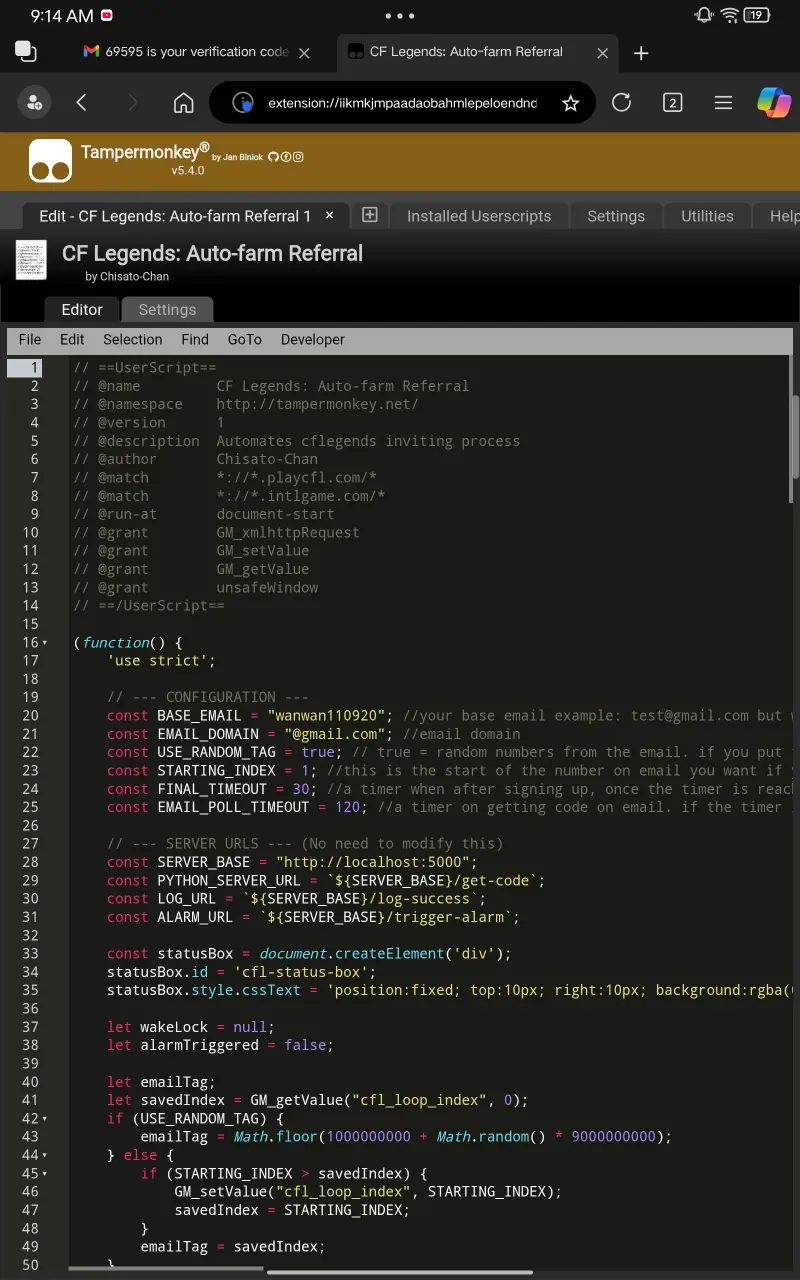Open the Edit menu in the editor
The image size is (800, 1280).
coord(72,340)
